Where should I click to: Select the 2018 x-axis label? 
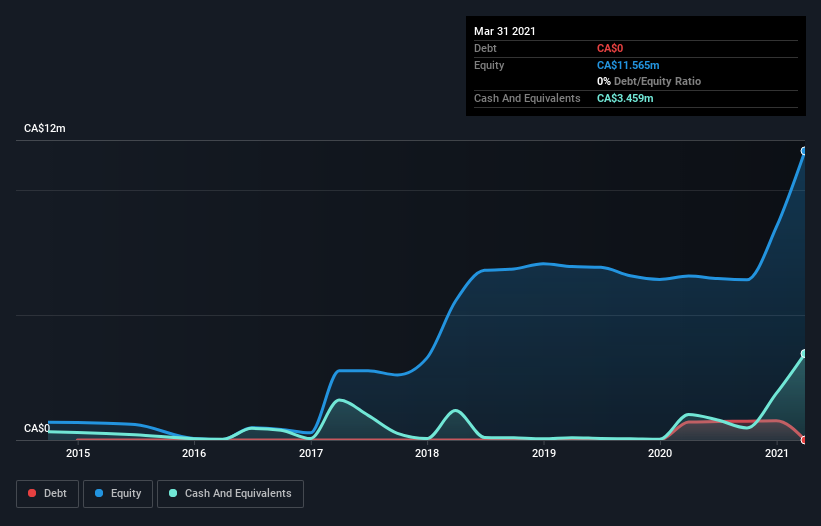[427, 453]
